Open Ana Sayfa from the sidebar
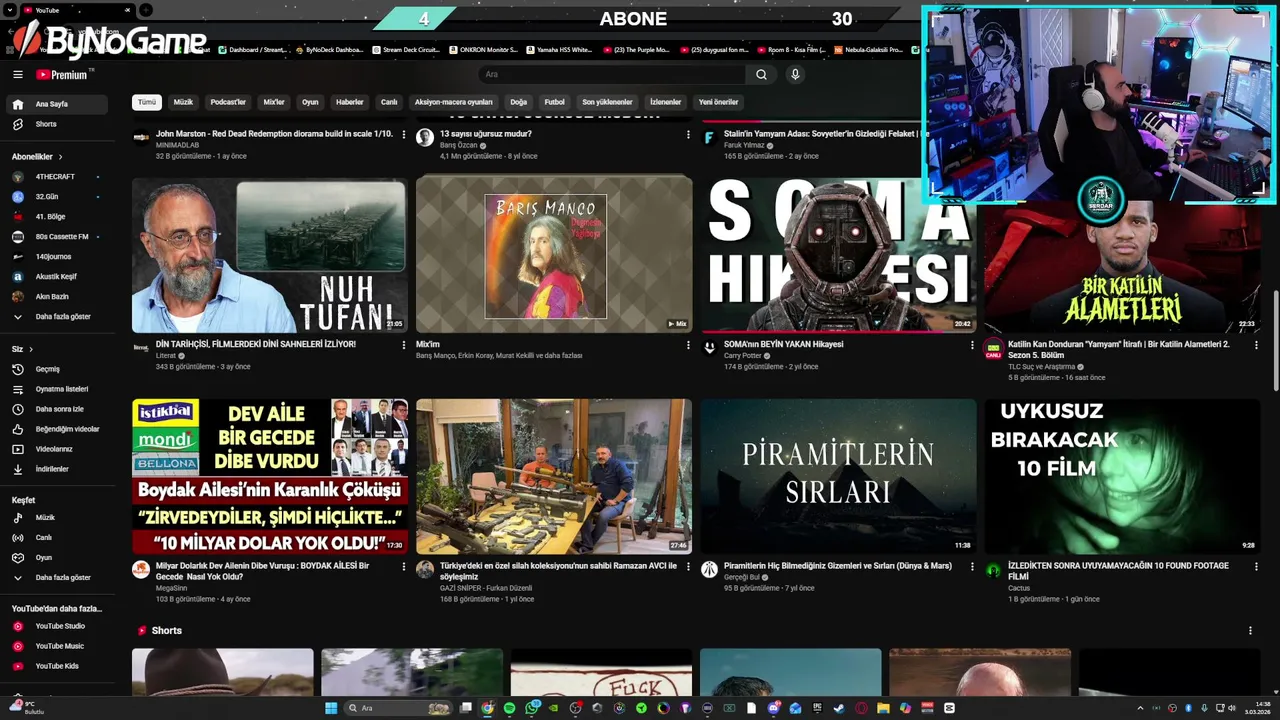The image size is (1280, 720). [x=58, y=104]
